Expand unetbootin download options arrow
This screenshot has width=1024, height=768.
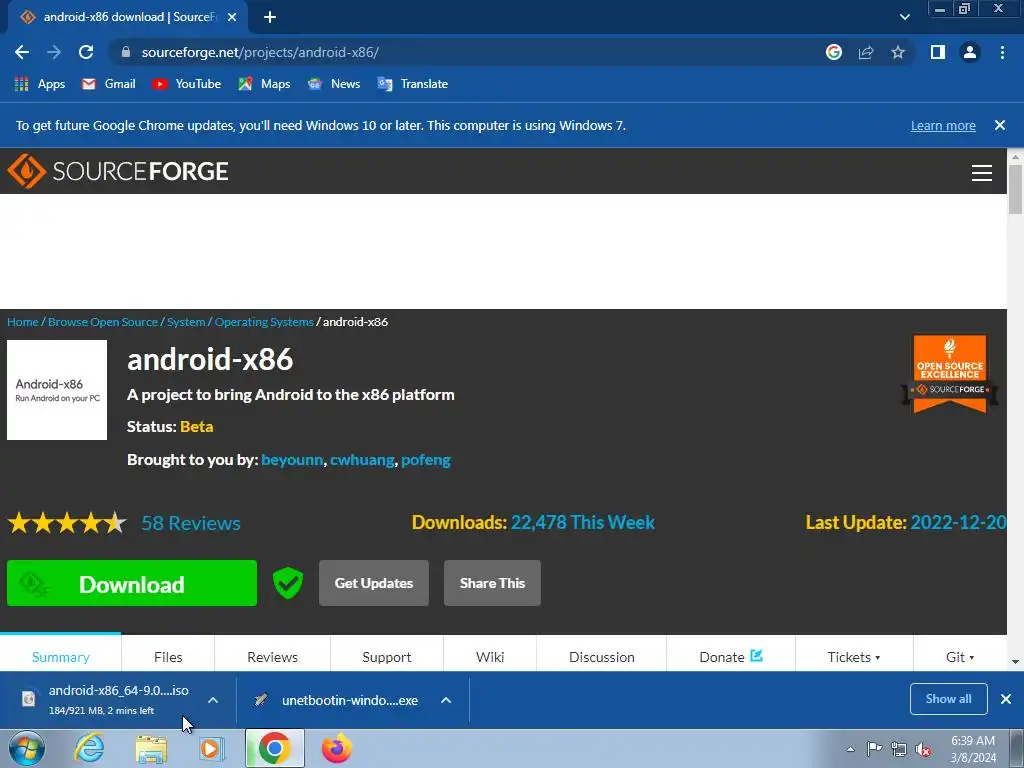click(x=446, y=700)
